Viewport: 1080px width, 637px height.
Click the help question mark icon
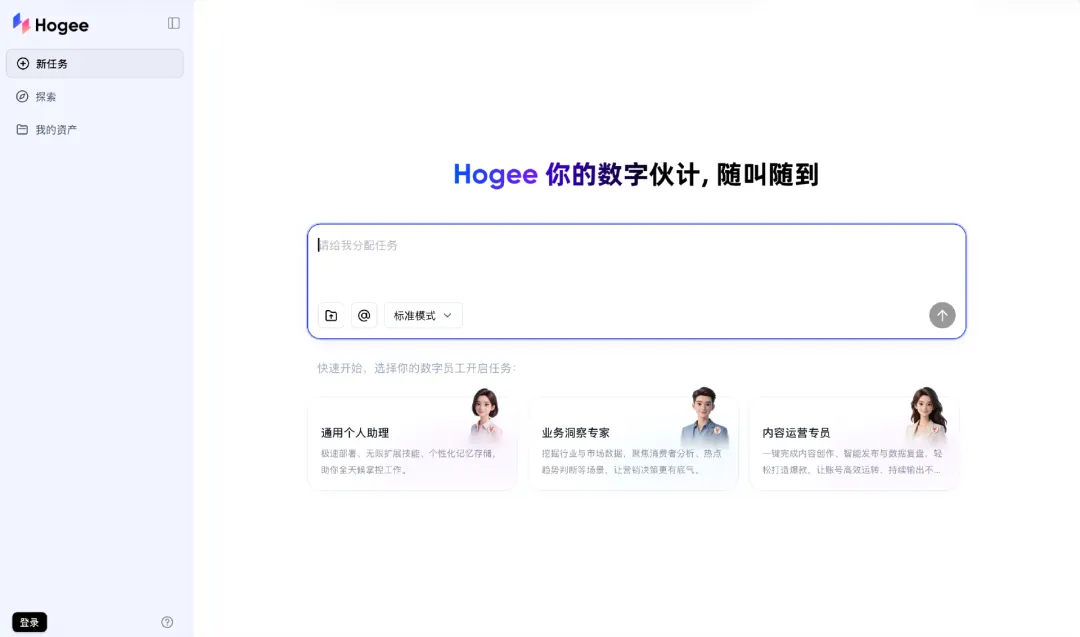coord(166,621)
